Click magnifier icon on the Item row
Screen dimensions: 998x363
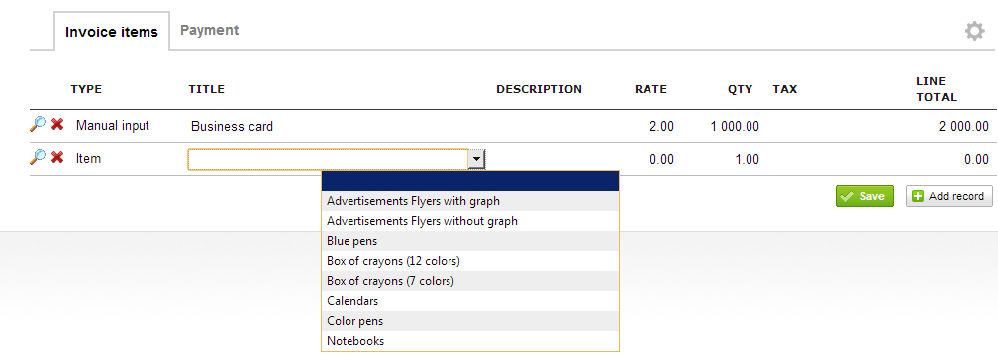(x=38, y=157)
